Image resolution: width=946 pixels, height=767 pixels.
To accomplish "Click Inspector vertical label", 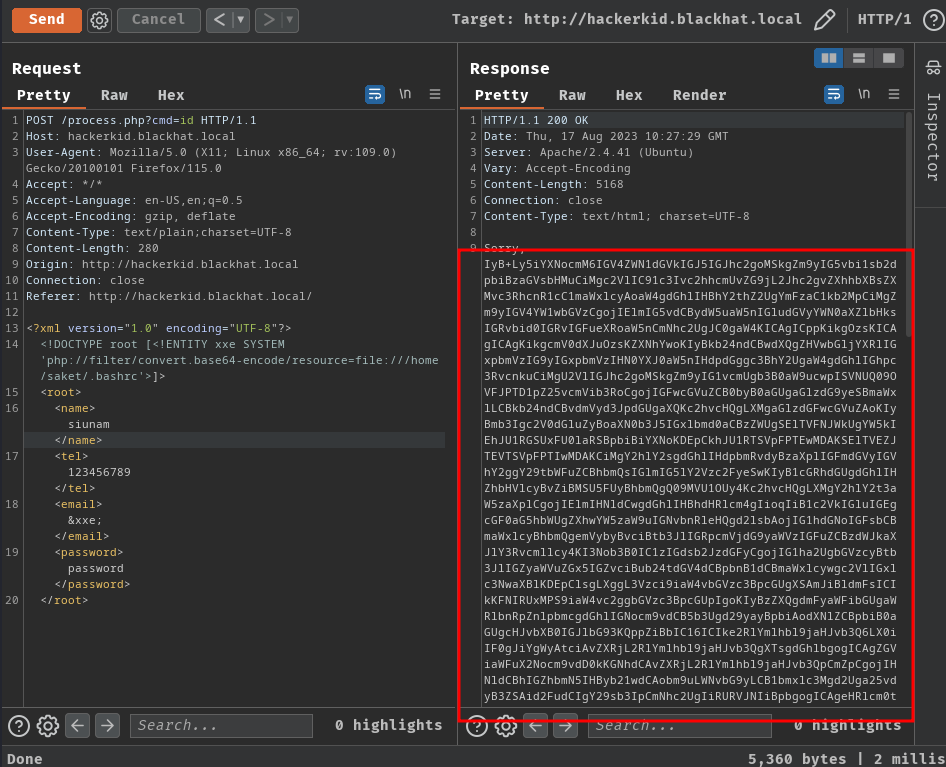I will pyautogui.click(x=933, y=137).
